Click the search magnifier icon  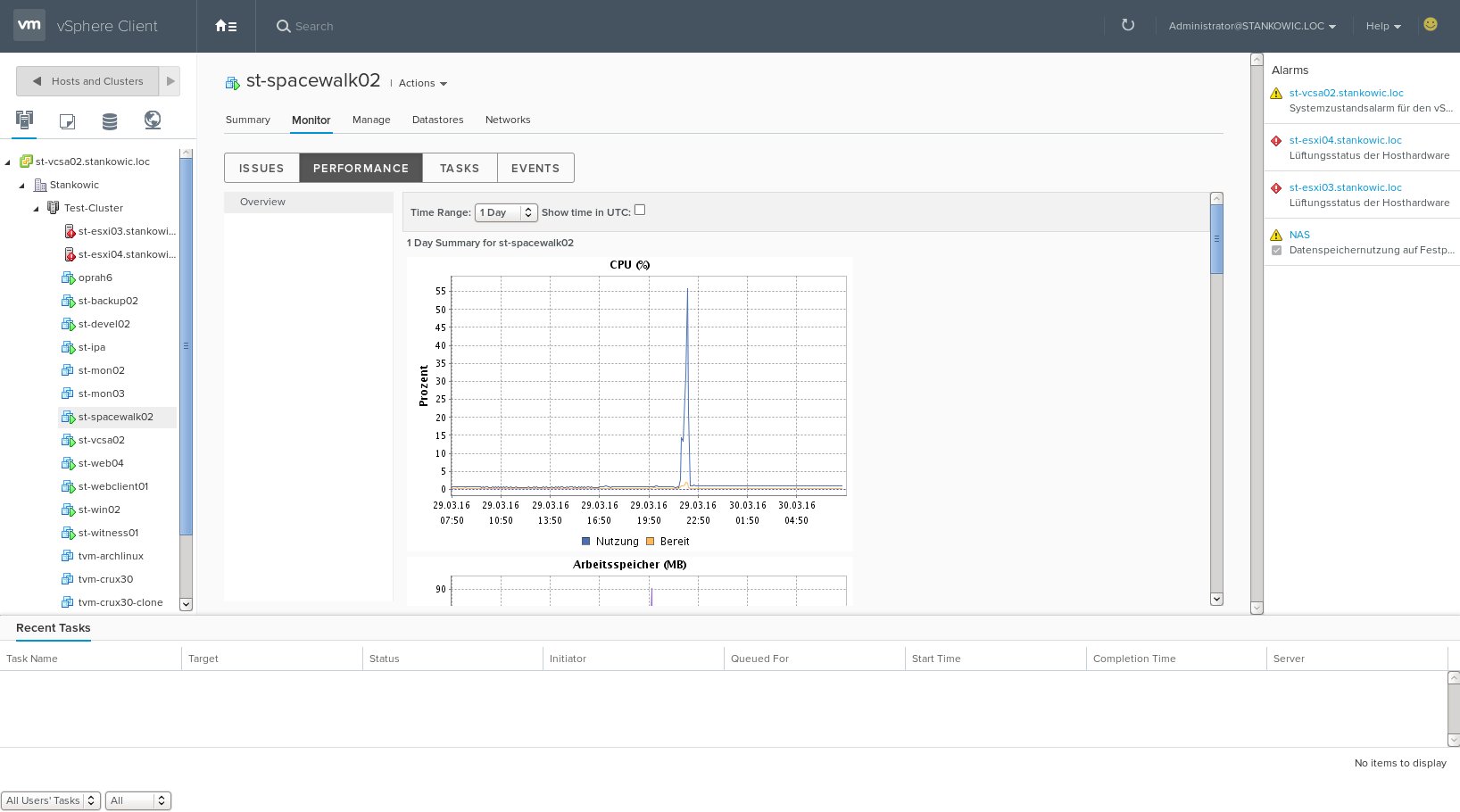pyautogui.click(x=283, y=26)
